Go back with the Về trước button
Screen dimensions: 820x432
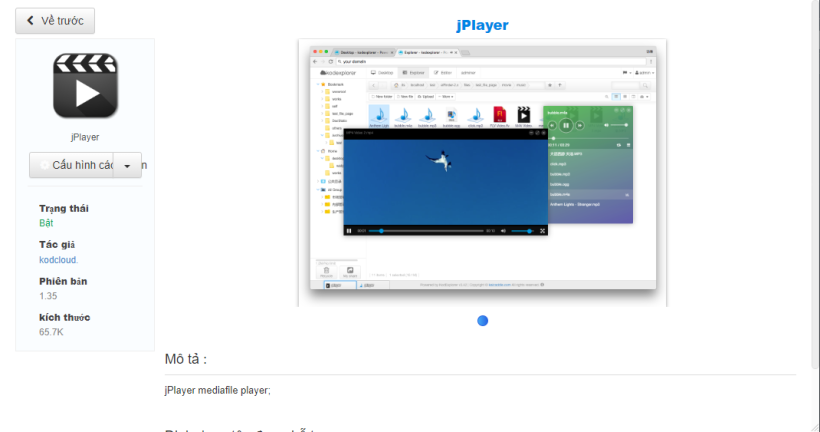pyautogui.click(x=55, y=21)
